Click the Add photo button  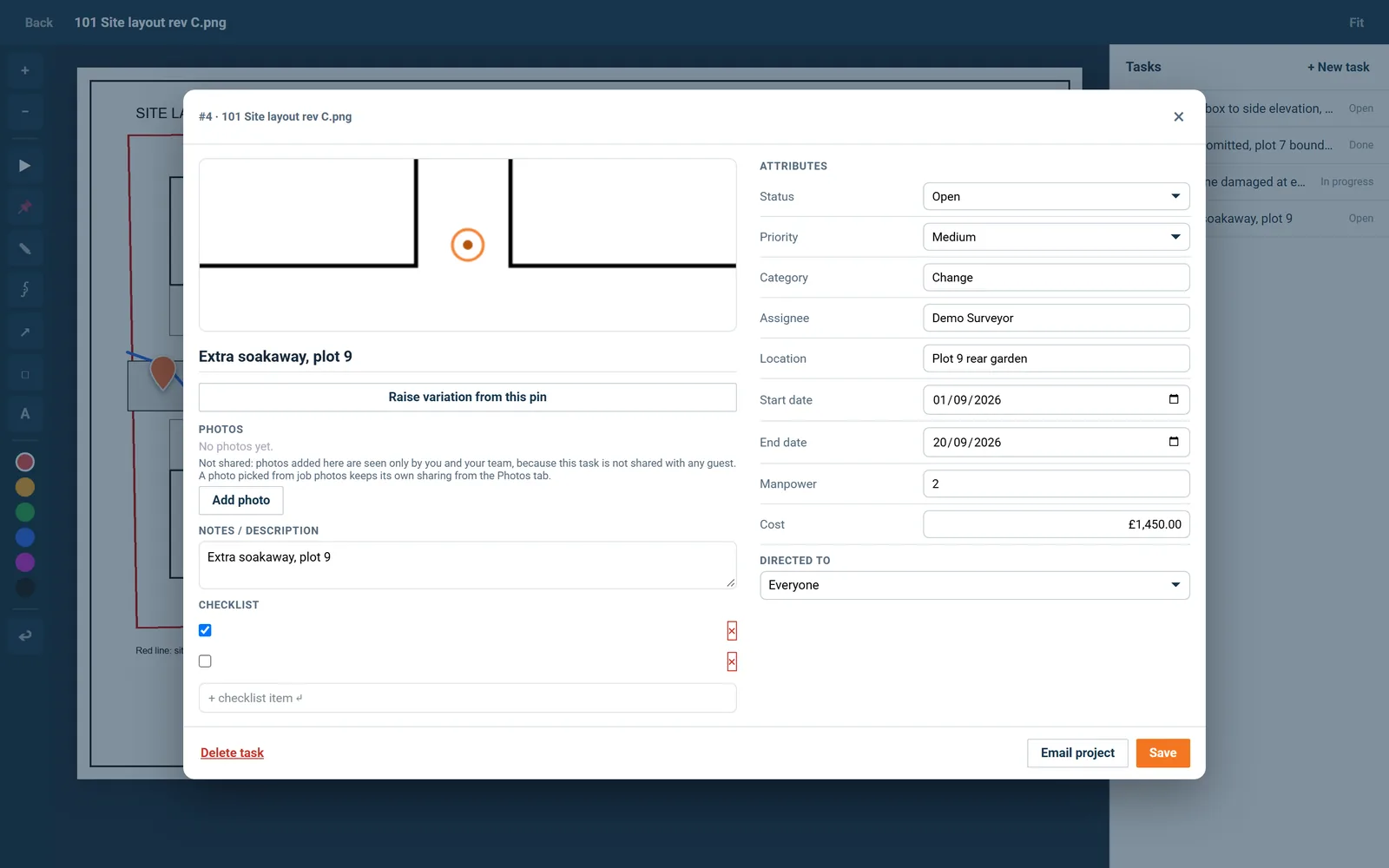click(x=241, y=500)
